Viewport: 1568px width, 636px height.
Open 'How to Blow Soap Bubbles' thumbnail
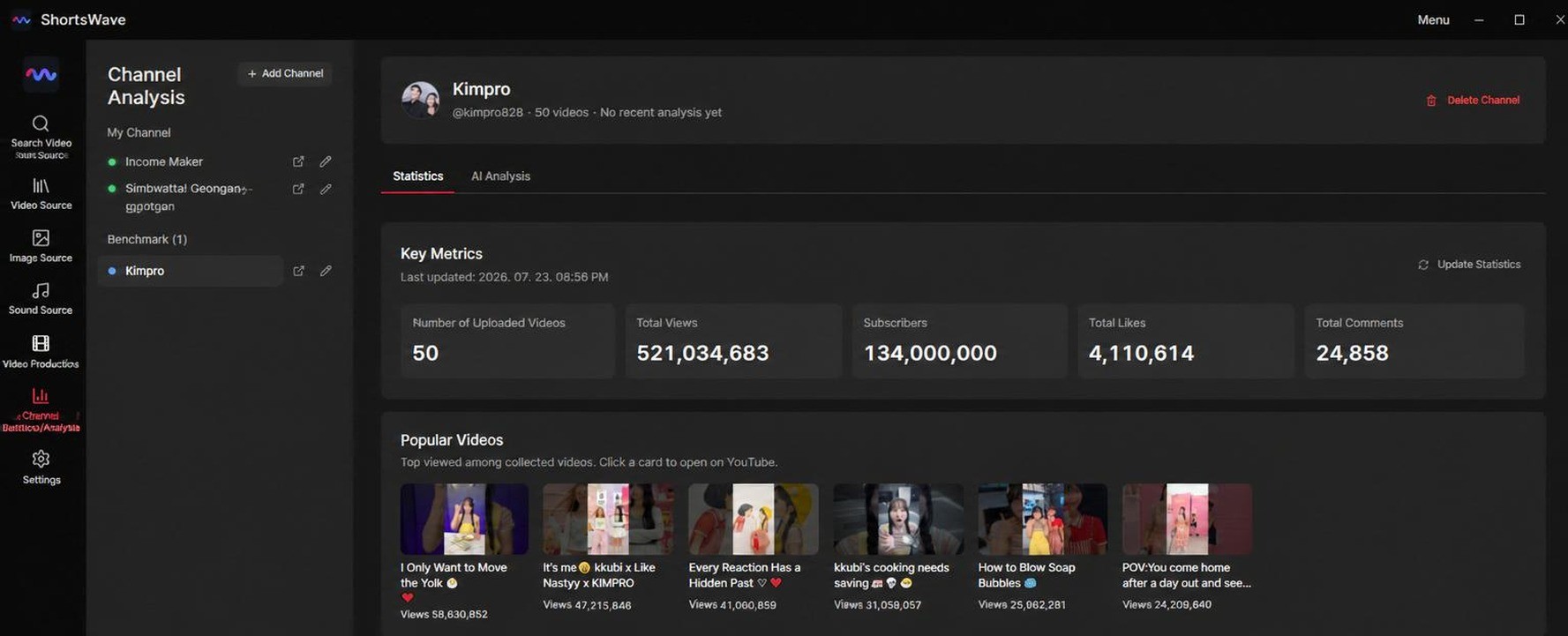click(x=1042, y=519)
